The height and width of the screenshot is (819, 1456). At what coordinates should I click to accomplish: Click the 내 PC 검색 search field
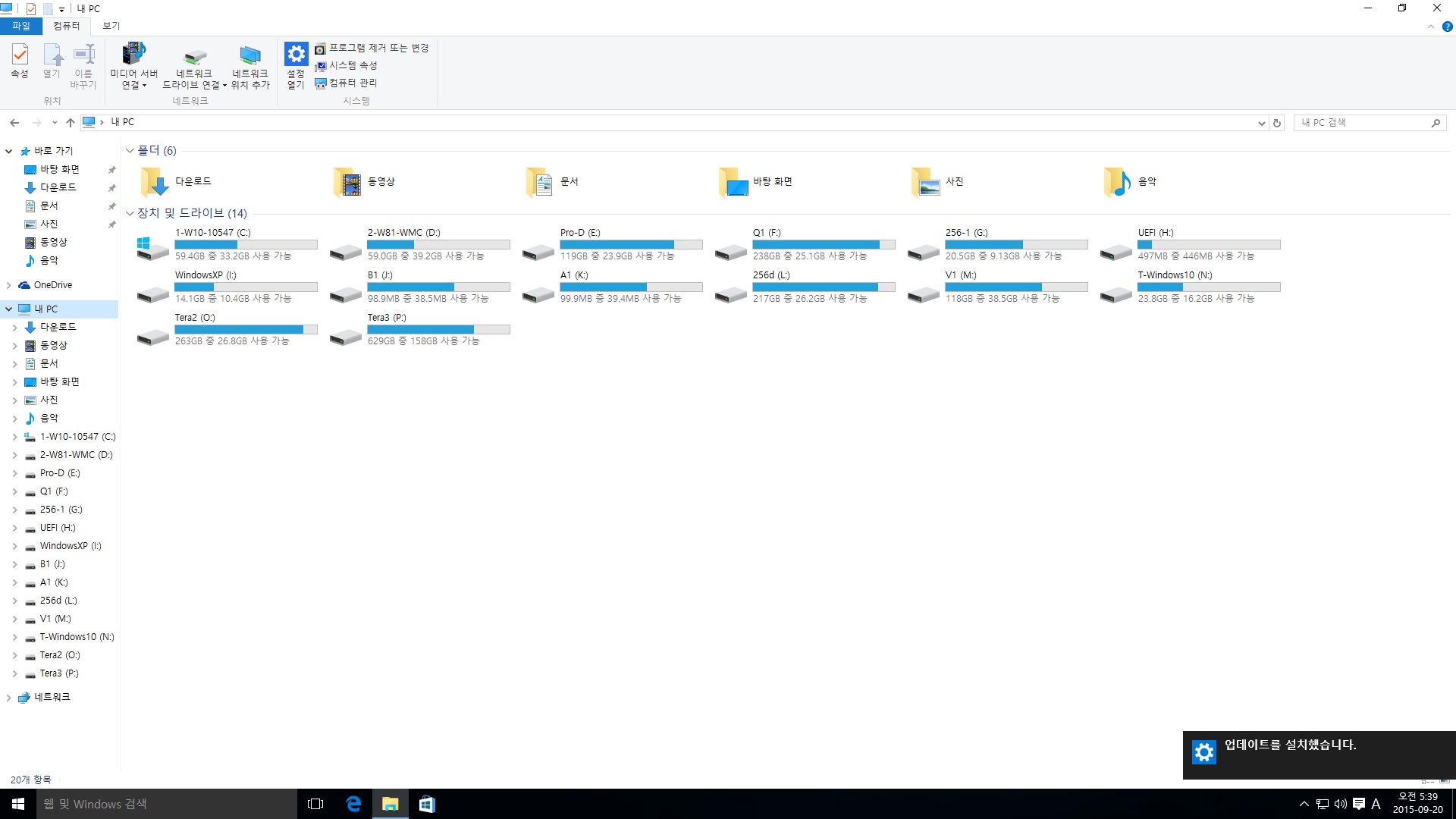1370,123
